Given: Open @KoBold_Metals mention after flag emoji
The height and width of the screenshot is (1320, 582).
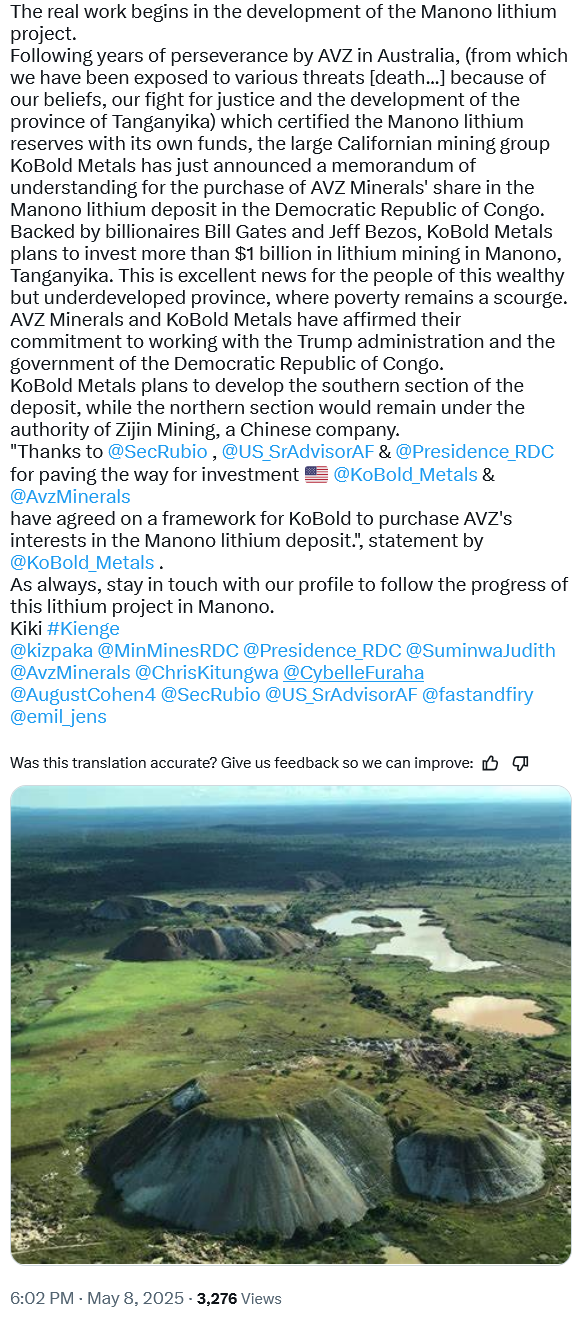Looking at the screenshot, I should pyautogui.click(x=405, y=474).
